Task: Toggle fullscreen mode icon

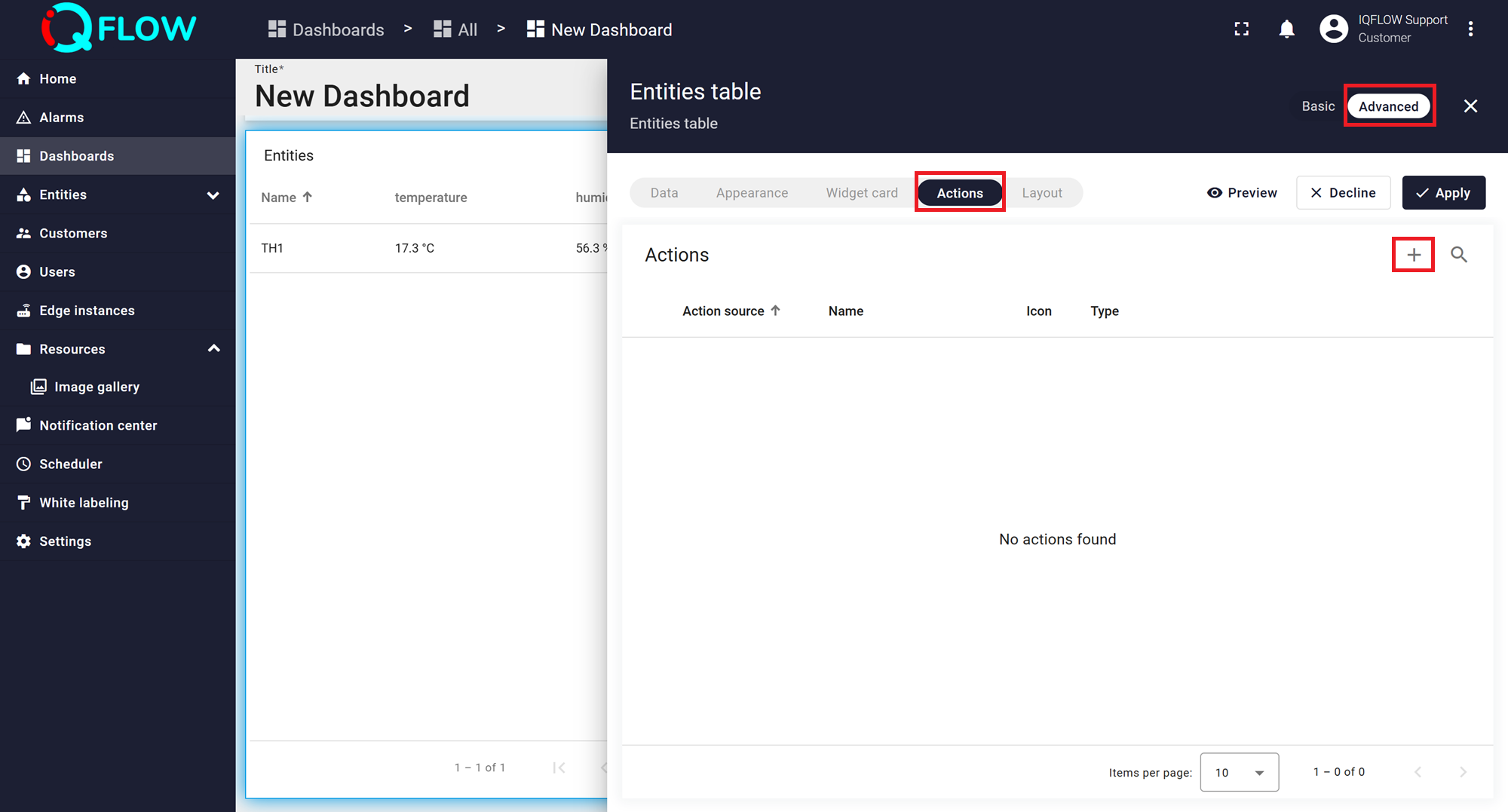Action: tap(1241, 29)
